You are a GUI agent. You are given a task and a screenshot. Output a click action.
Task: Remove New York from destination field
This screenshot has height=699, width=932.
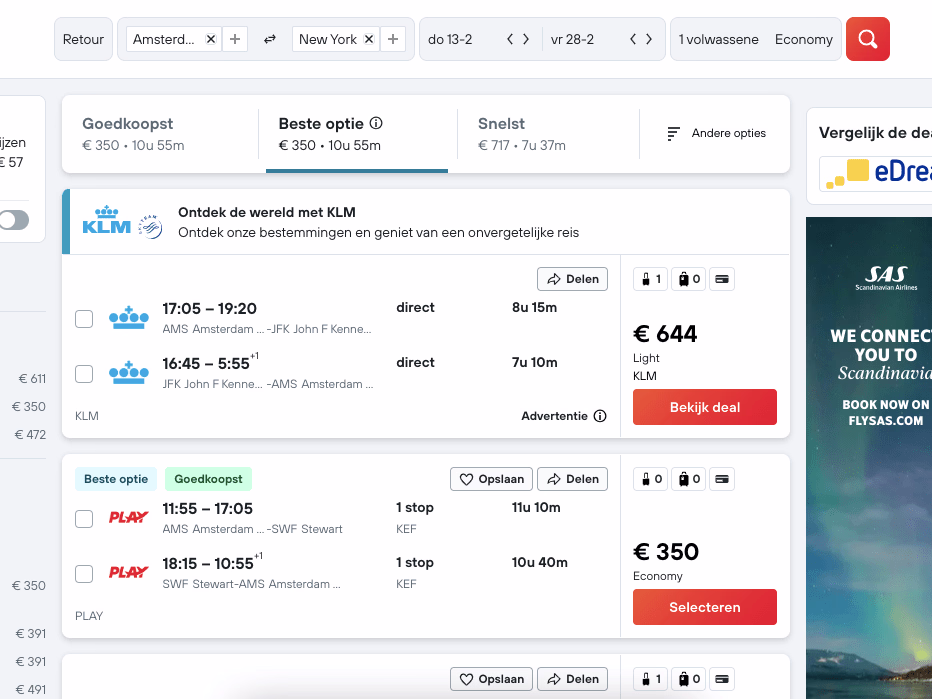tap(369, 39)
